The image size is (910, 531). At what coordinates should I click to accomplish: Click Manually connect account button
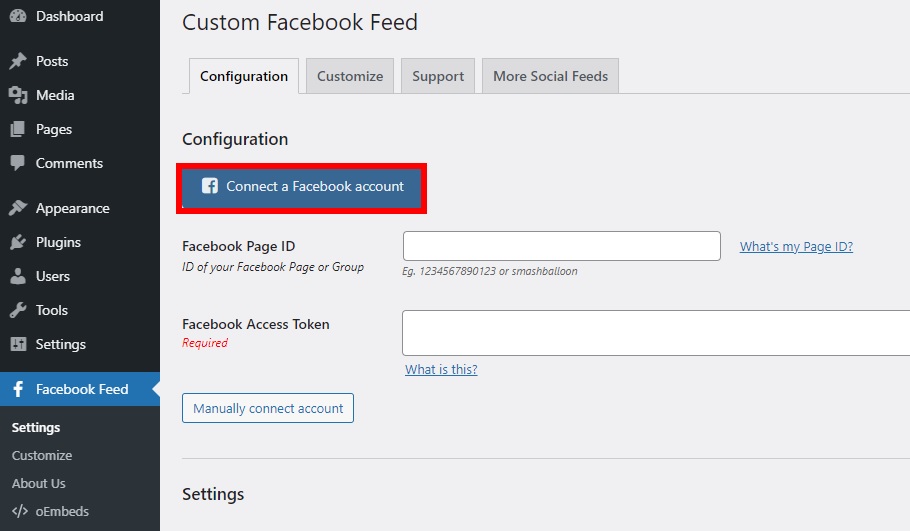point(268,408)
